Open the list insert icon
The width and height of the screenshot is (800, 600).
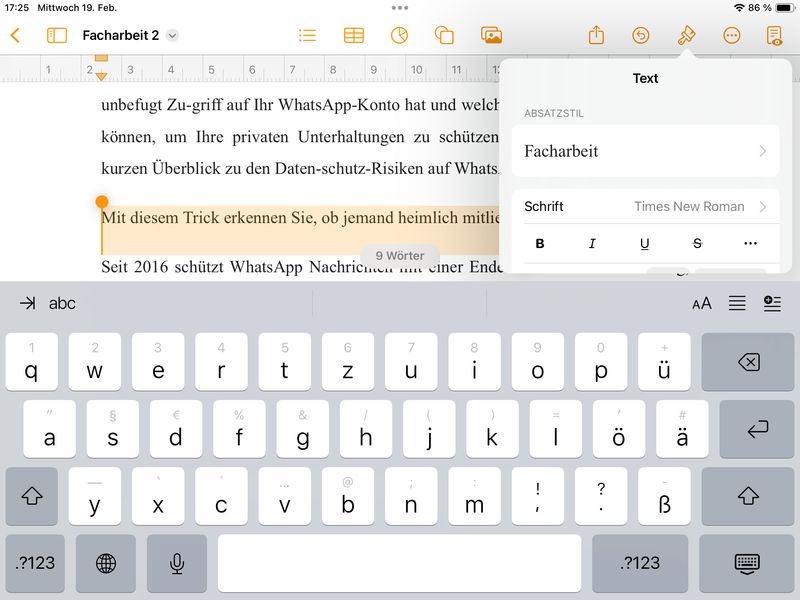[307, 35]
